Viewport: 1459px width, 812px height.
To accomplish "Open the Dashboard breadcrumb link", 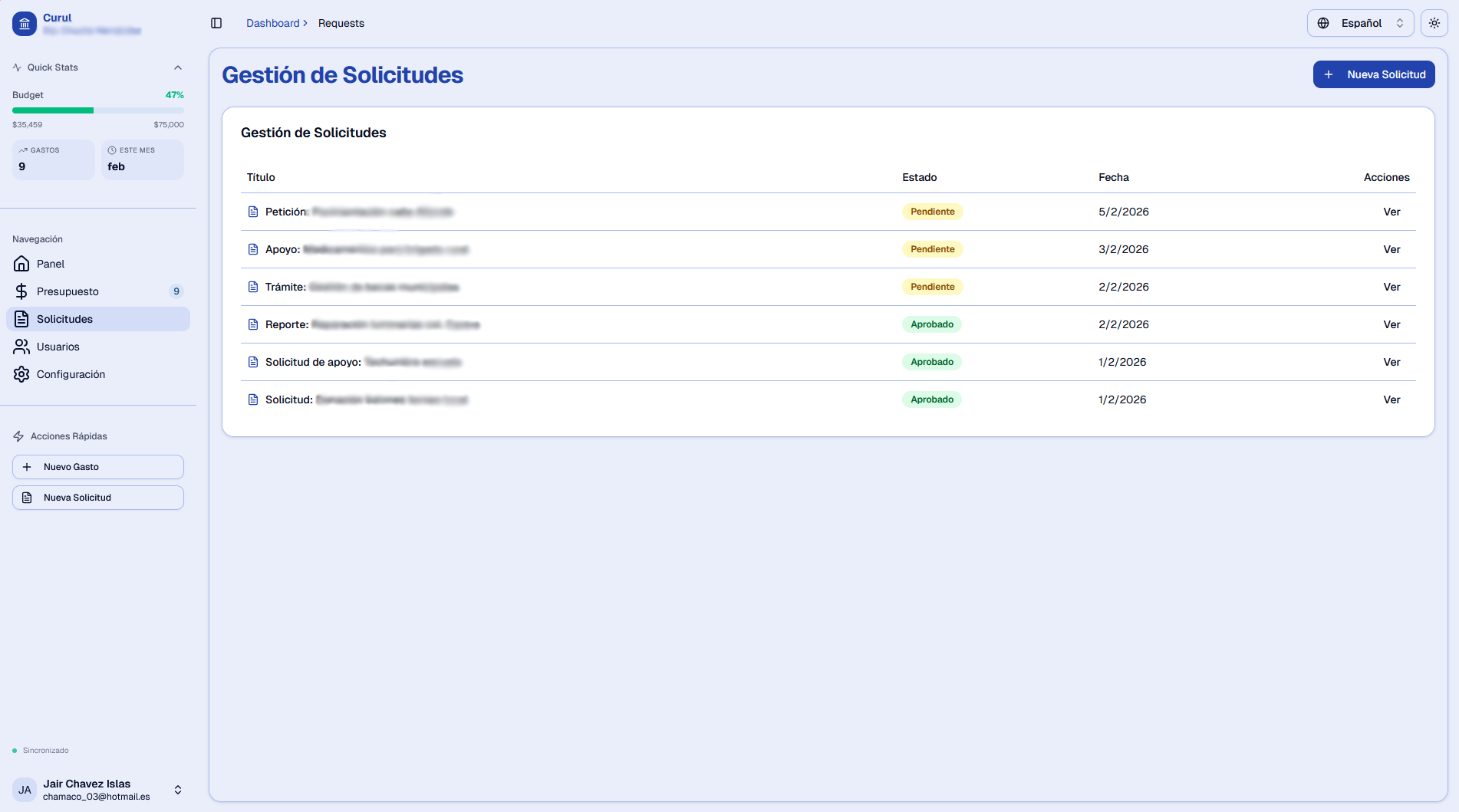I will pyautogui.click(x=272, y=23).
